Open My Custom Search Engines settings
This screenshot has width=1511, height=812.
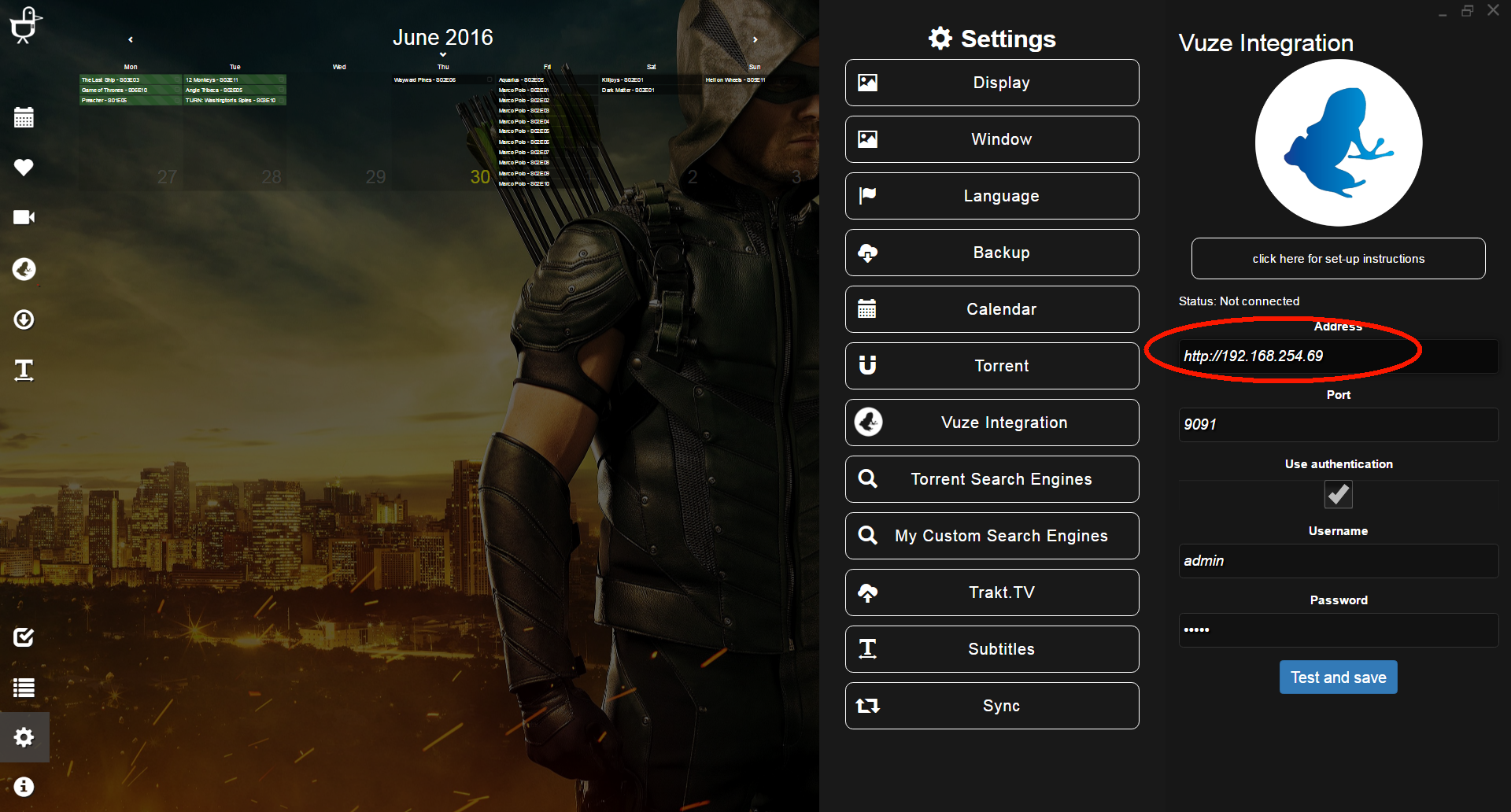coord(992,536)
